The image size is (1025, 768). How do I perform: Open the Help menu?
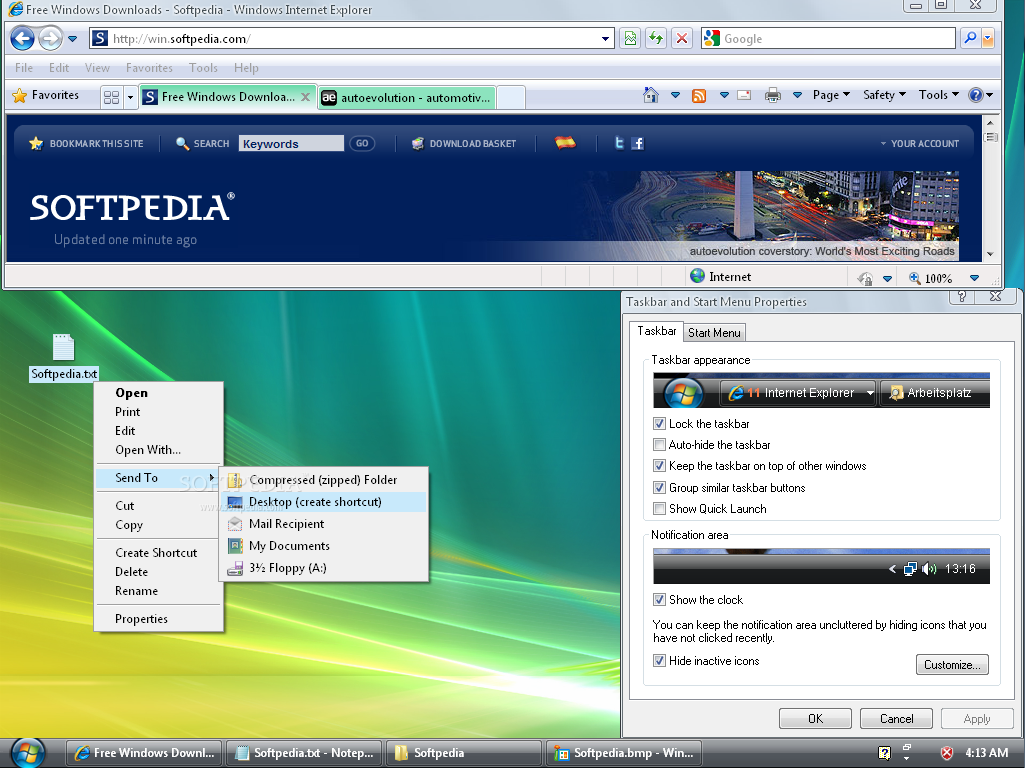tap(246, 67)
